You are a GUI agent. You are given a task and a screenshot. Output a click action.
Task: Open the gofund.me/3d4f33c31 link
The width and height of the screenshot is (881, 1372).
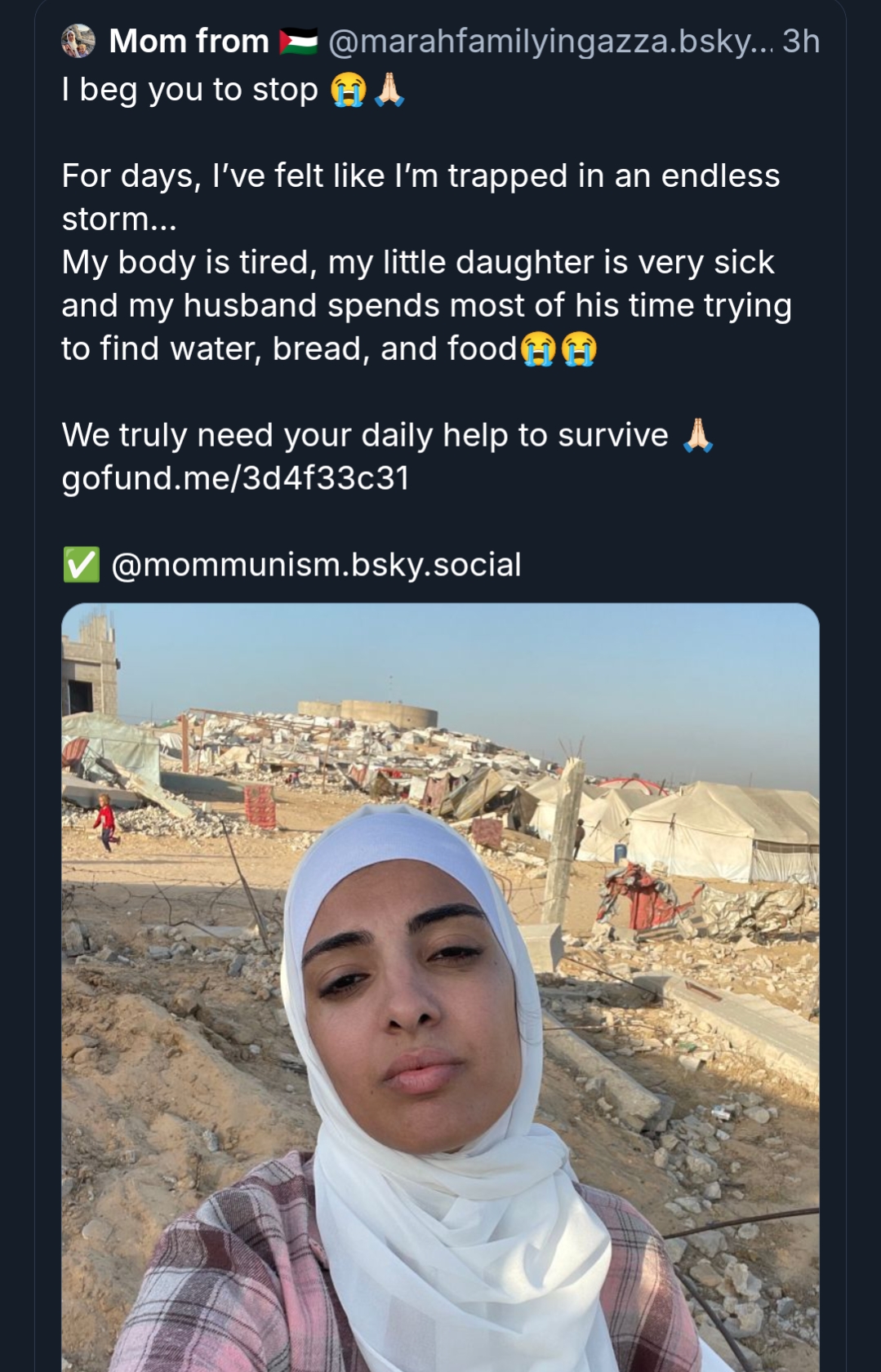click(235, 478)
